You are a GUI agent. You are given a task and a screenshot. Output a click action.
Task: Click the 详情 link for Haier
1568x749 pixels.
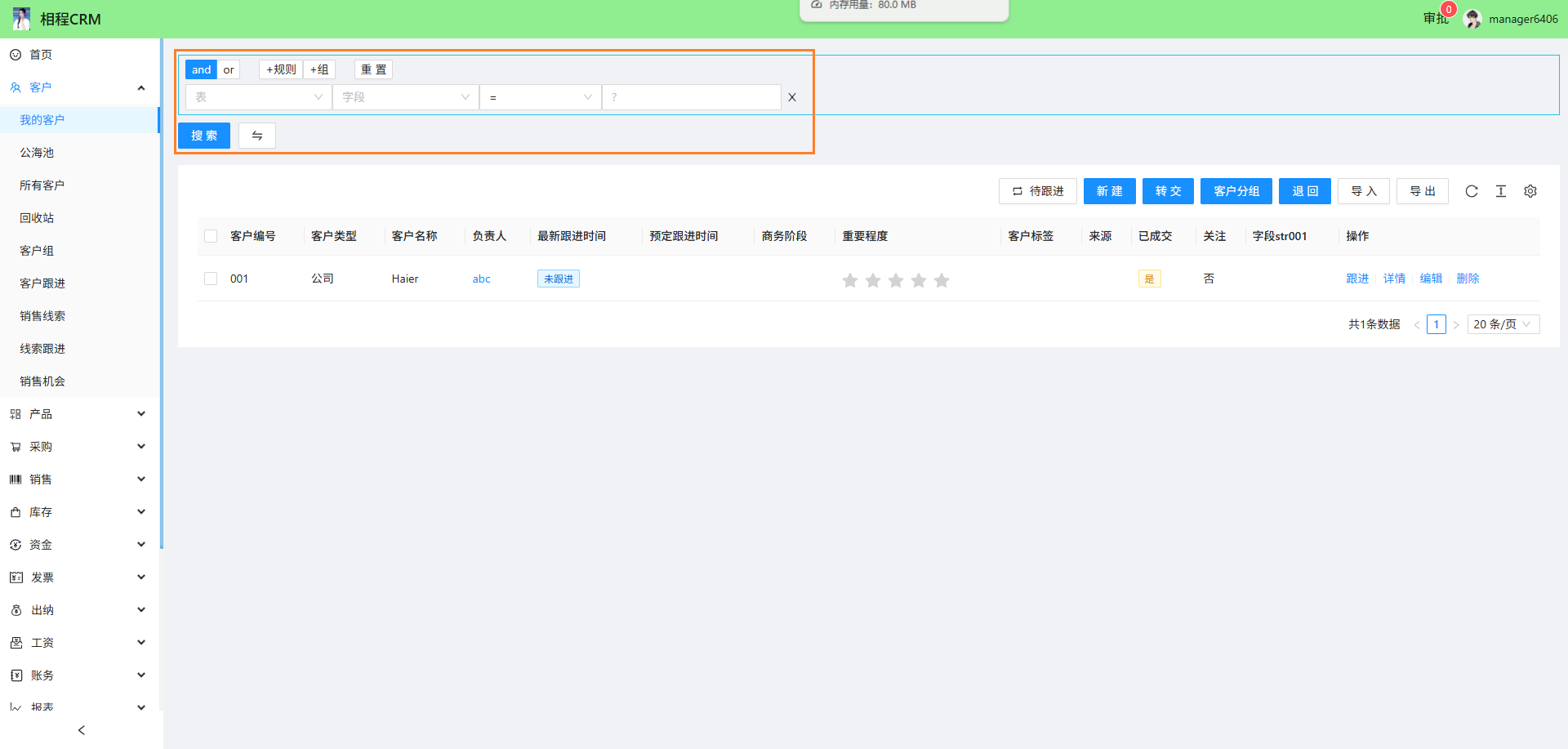[x=1394, y=279]
